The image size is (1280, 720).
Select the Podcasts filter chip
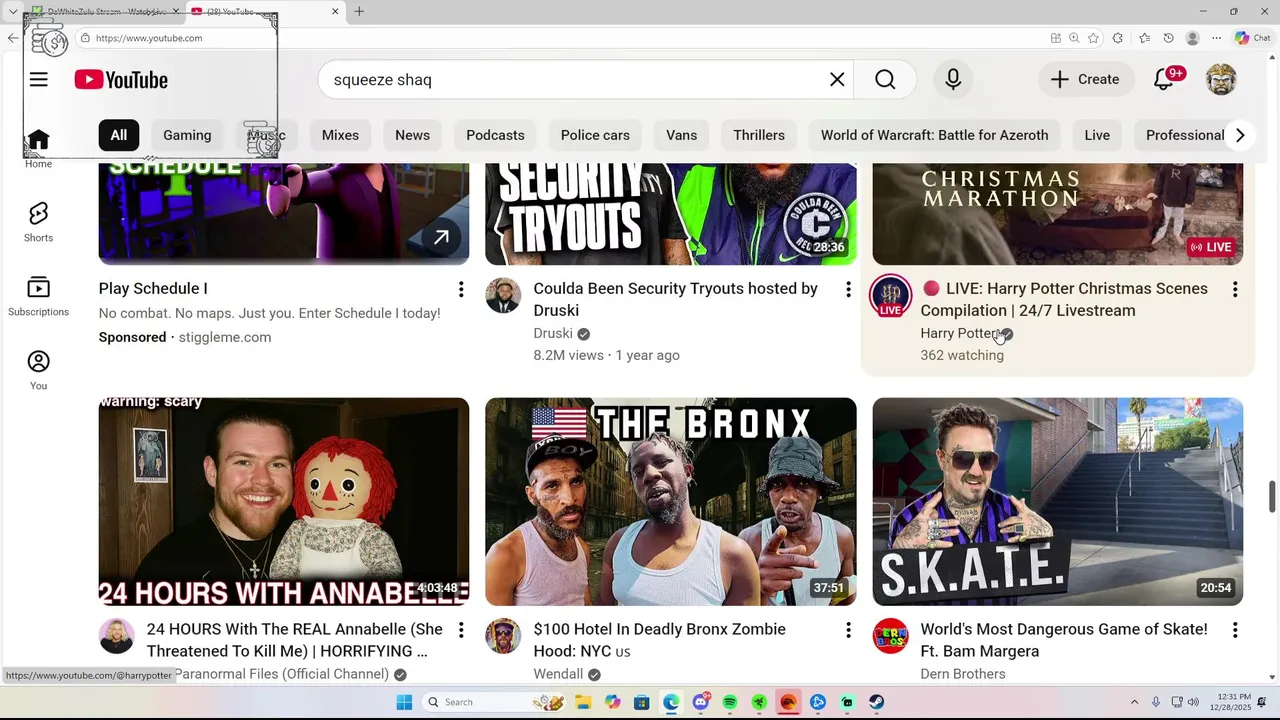coord(495,135)
